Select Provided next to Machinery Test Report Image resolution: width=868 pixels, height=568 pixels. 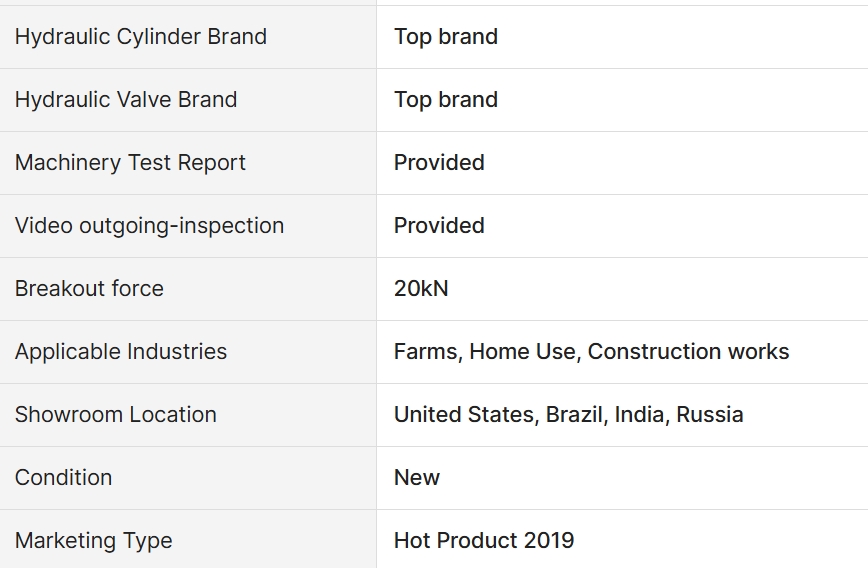pos(439,163)
